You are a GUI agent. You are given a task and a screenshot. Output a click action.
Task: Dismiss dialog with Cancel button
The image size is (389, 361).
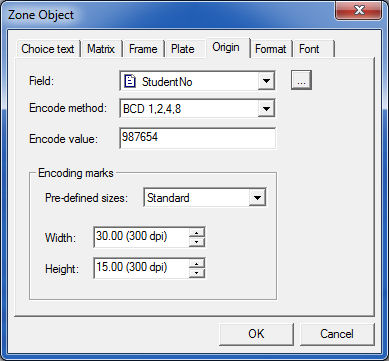click(x=337, y=334)
